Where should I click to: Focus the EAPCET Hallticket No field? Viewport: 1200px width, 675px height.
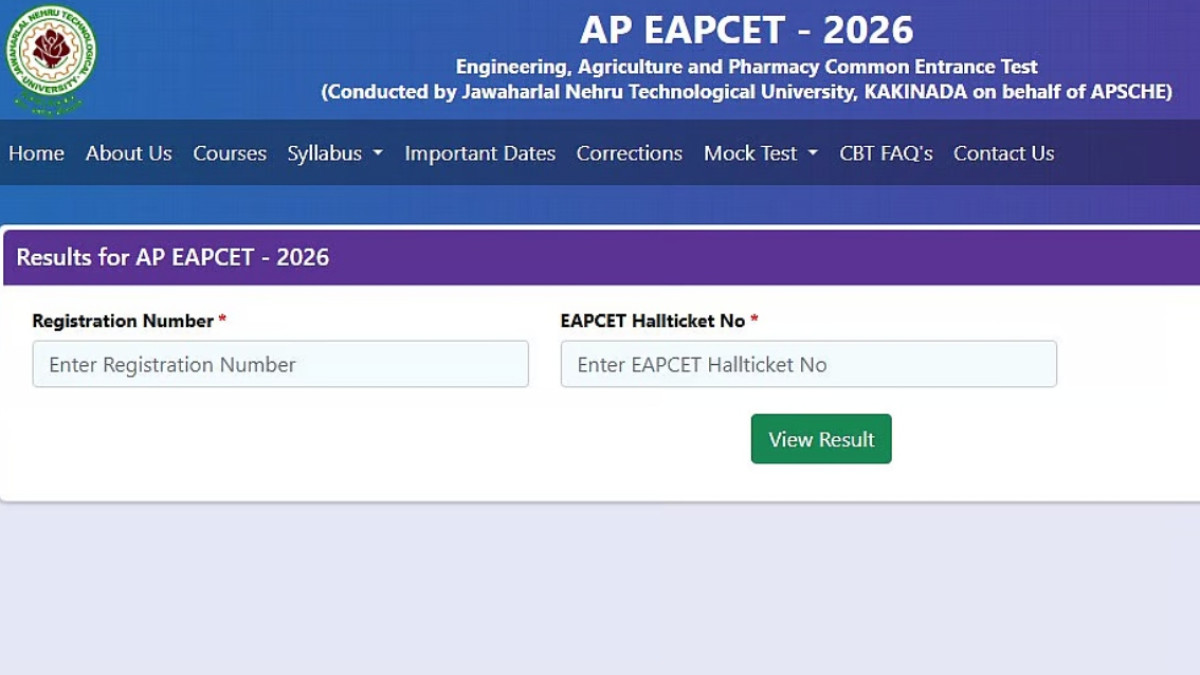click(808, 364)
